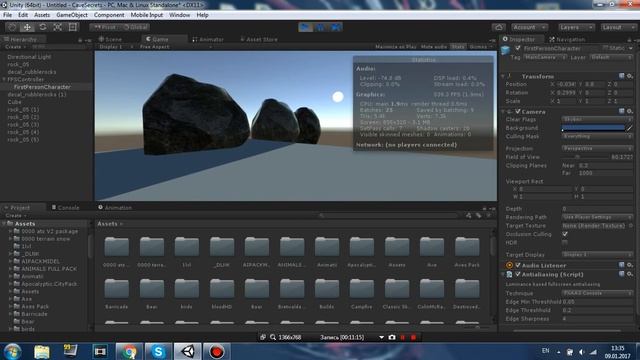Toggle Mute audio in Game view
The height and width of the screenshot is (360, 640).
433,47
